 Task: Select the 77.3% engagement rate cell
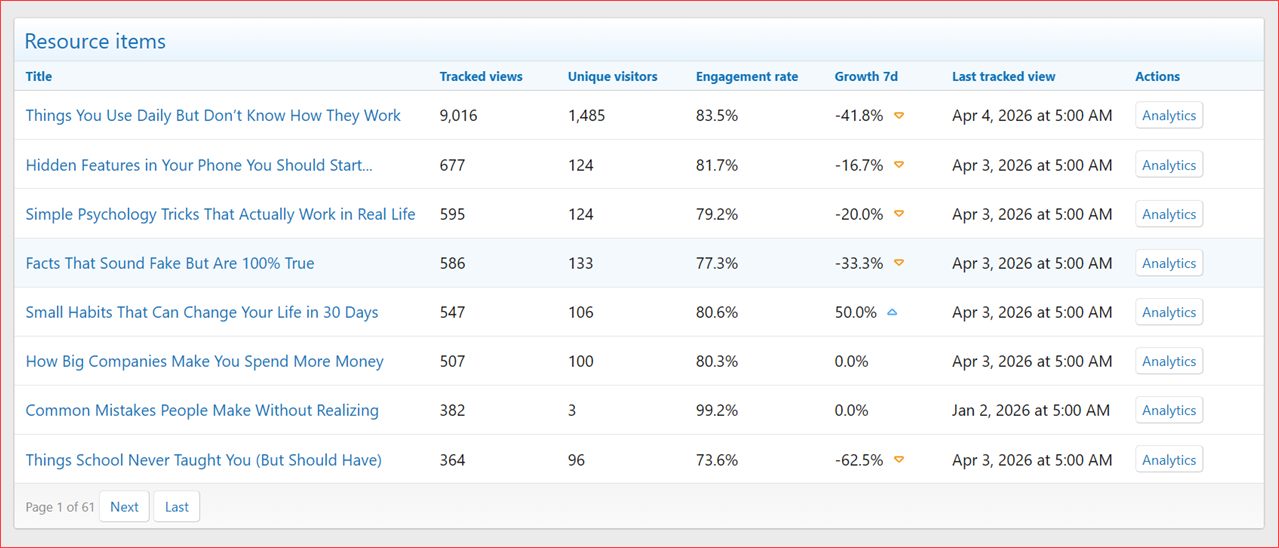click(717, 263)
